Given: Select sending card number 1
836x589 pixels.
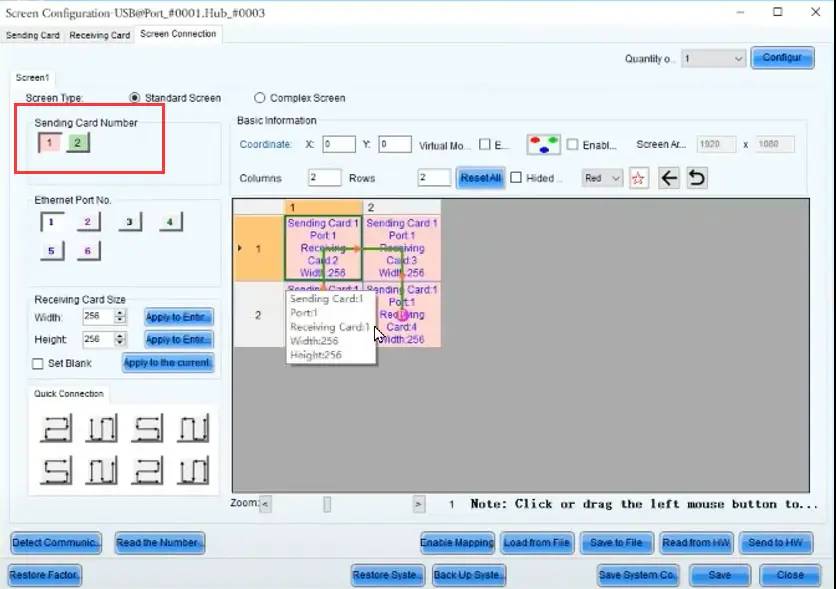Looking at the screenshot, I should 50,143.
